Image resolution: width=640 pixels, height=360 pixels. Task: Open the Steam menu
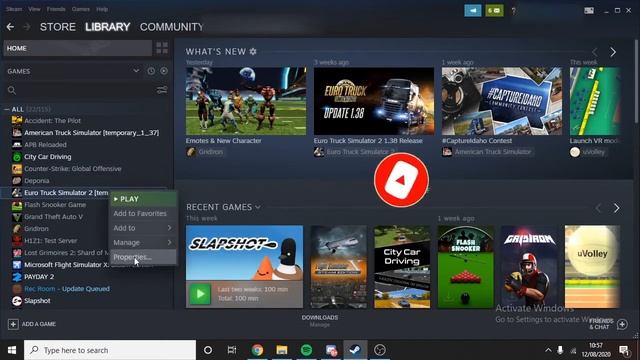pyautogui.click(x=14, y=9)
